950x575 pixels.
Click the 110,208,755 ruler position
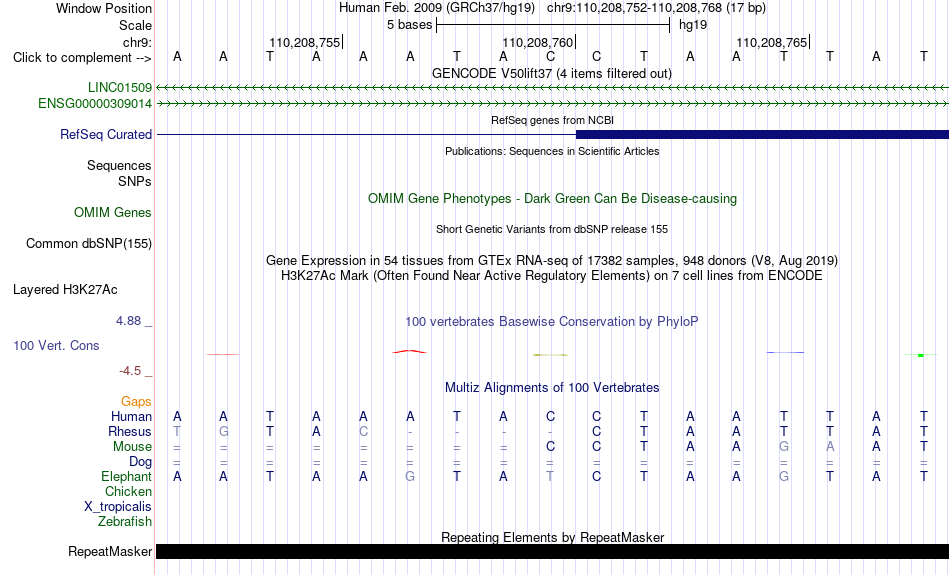tap(305, 42)
